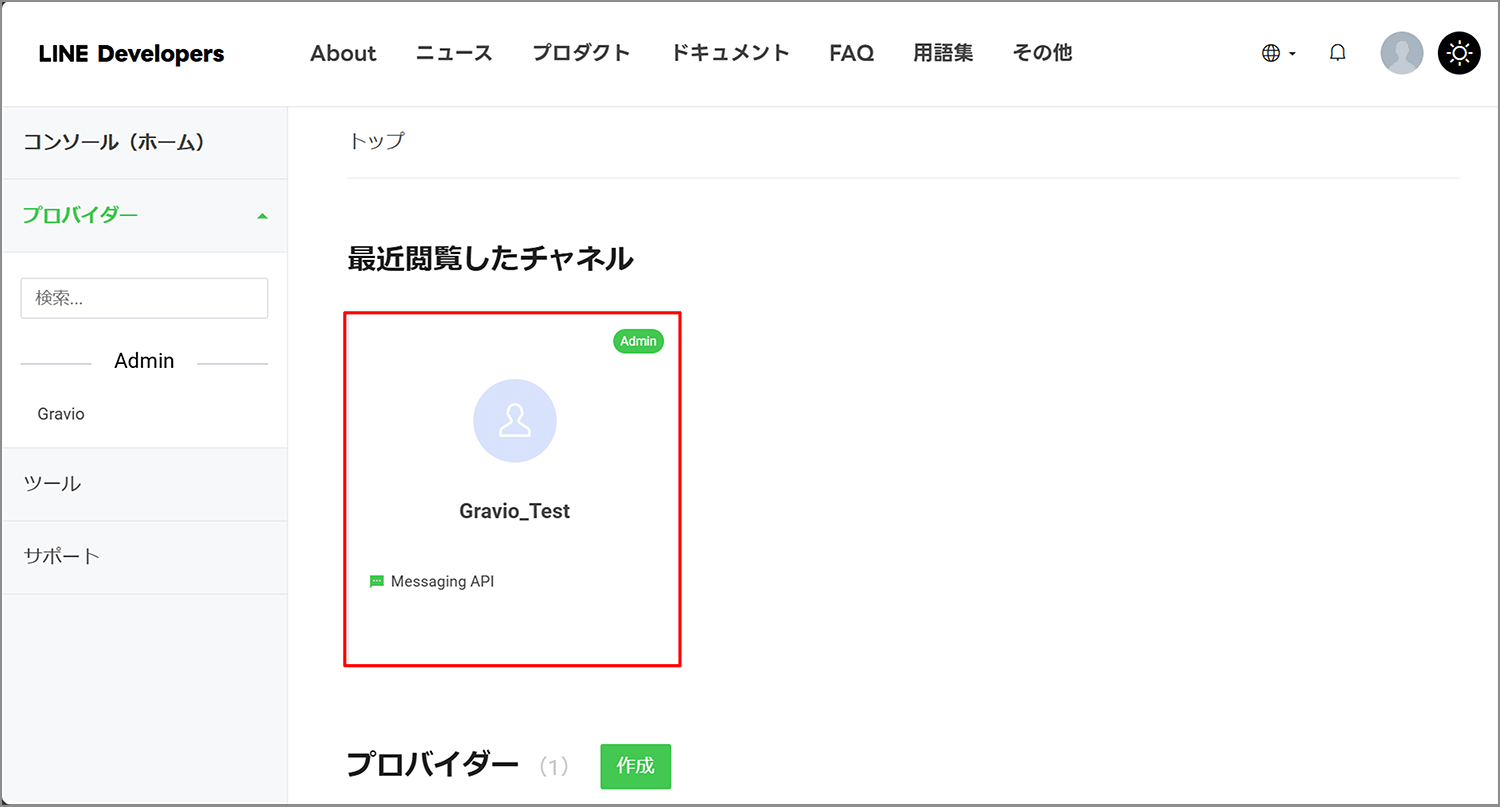
Task: Open the About menu item
Action: coord(343,53)
